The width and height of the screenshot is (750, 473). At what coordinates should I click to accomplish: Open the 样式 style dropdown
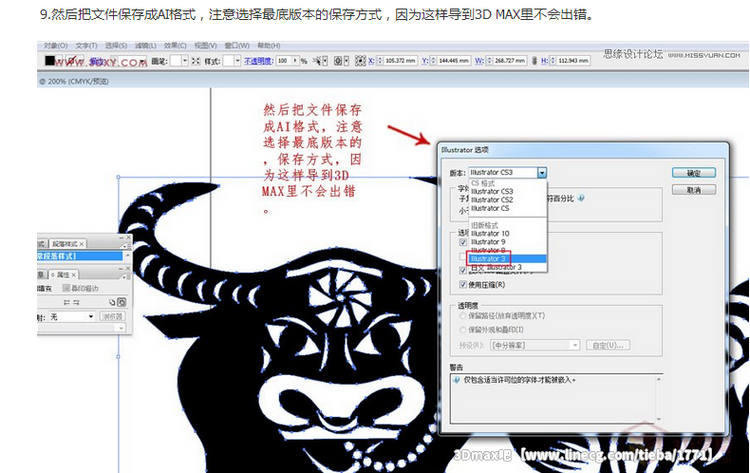[237, 61]
